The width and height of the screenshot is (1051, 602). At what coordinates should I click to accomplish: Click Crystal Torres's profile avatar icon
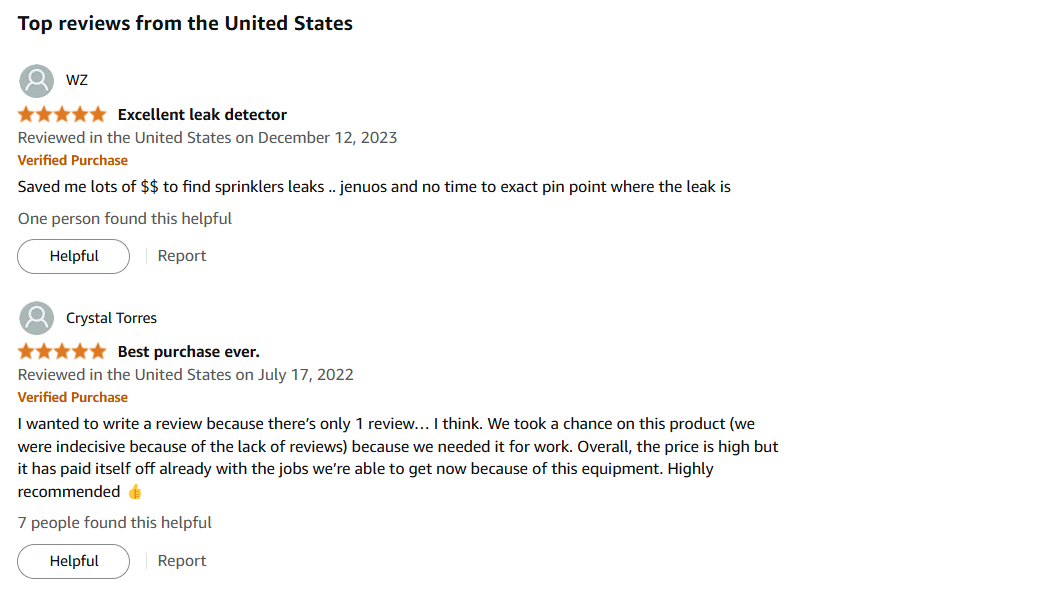[36, 318]
